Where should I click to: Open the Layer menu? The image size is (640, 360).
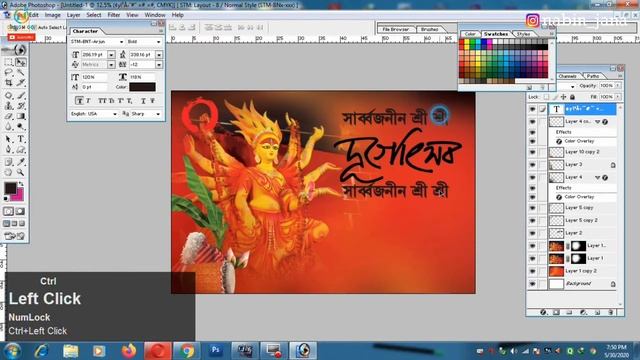73,15
